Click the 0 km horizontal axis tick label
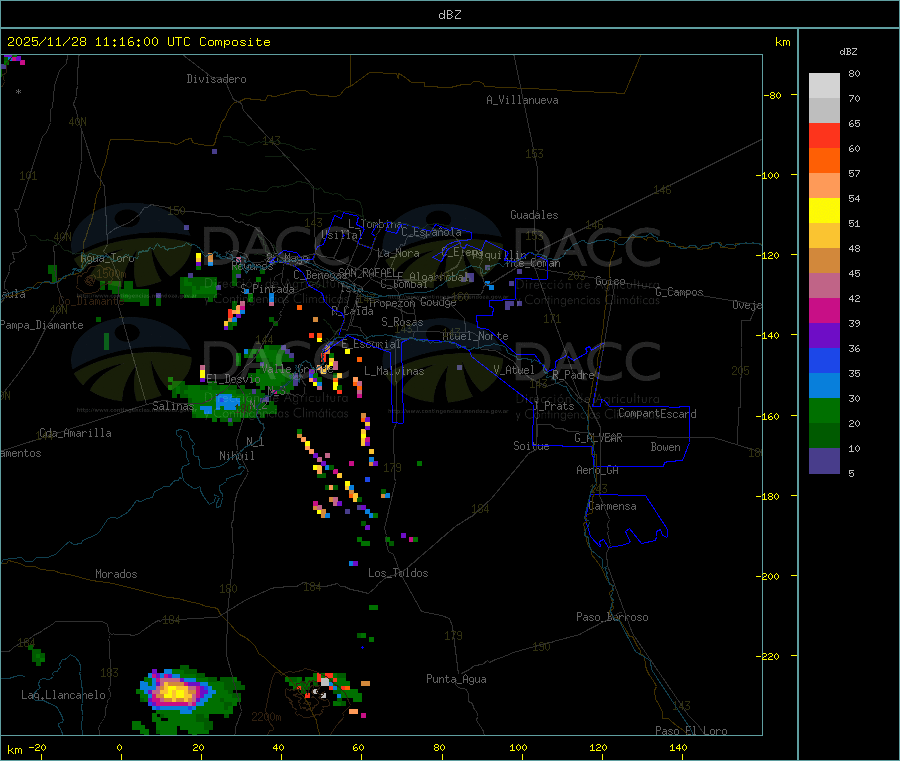Image resolution: width=900 pixels, height=761 pixels. pyautogui.click(x=119, y=747)
